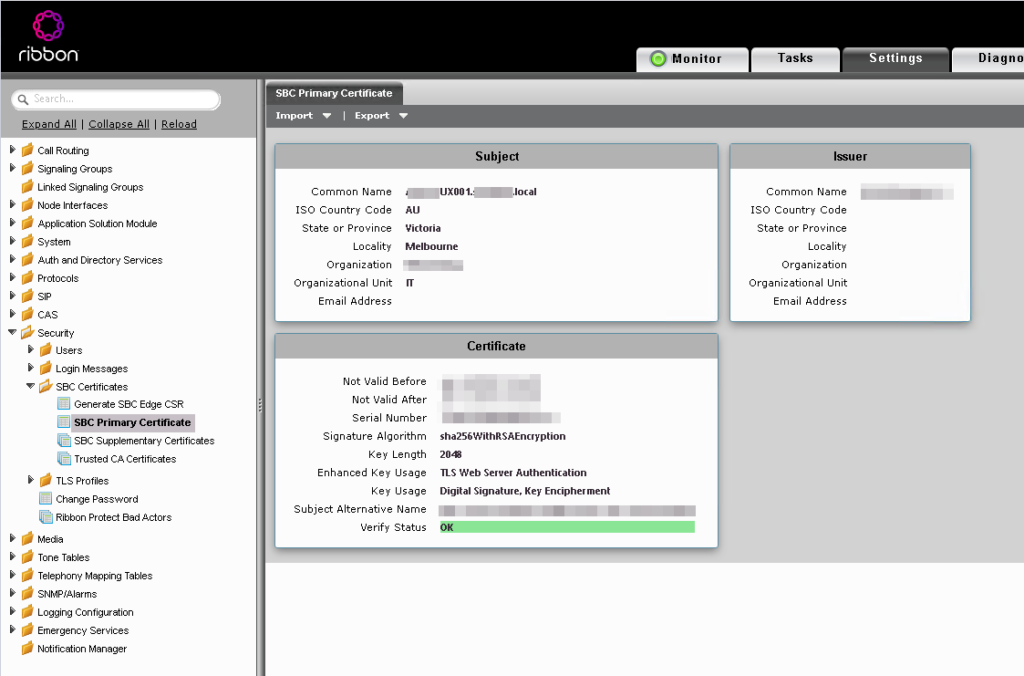
Task: Click the SBC Certificates open folder icon
Action: 46,387
